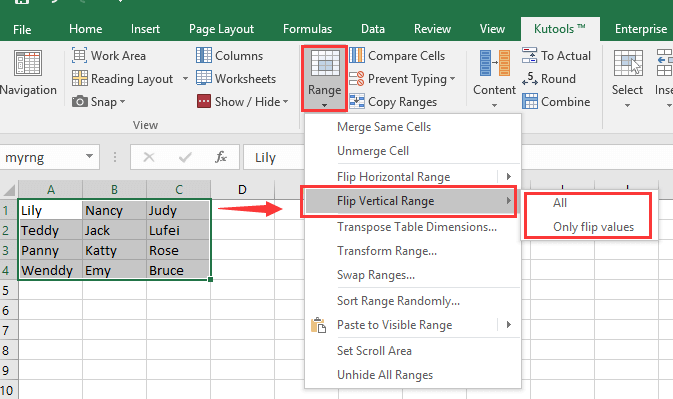Switch to the Enterprise tab
The image size is (673, 399).
[641, 29]
